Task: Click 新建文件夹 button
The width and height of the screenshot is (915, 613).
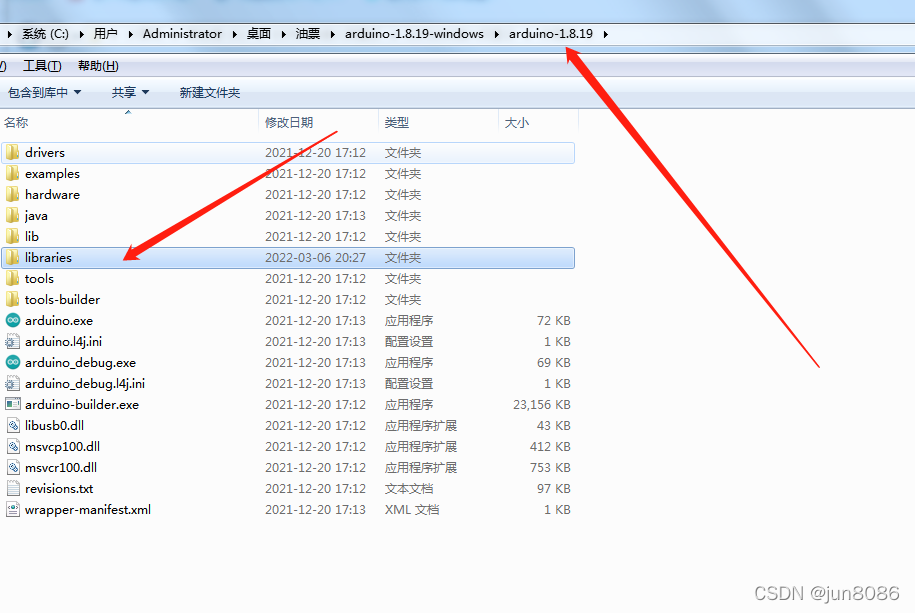Action: point(209,92)
